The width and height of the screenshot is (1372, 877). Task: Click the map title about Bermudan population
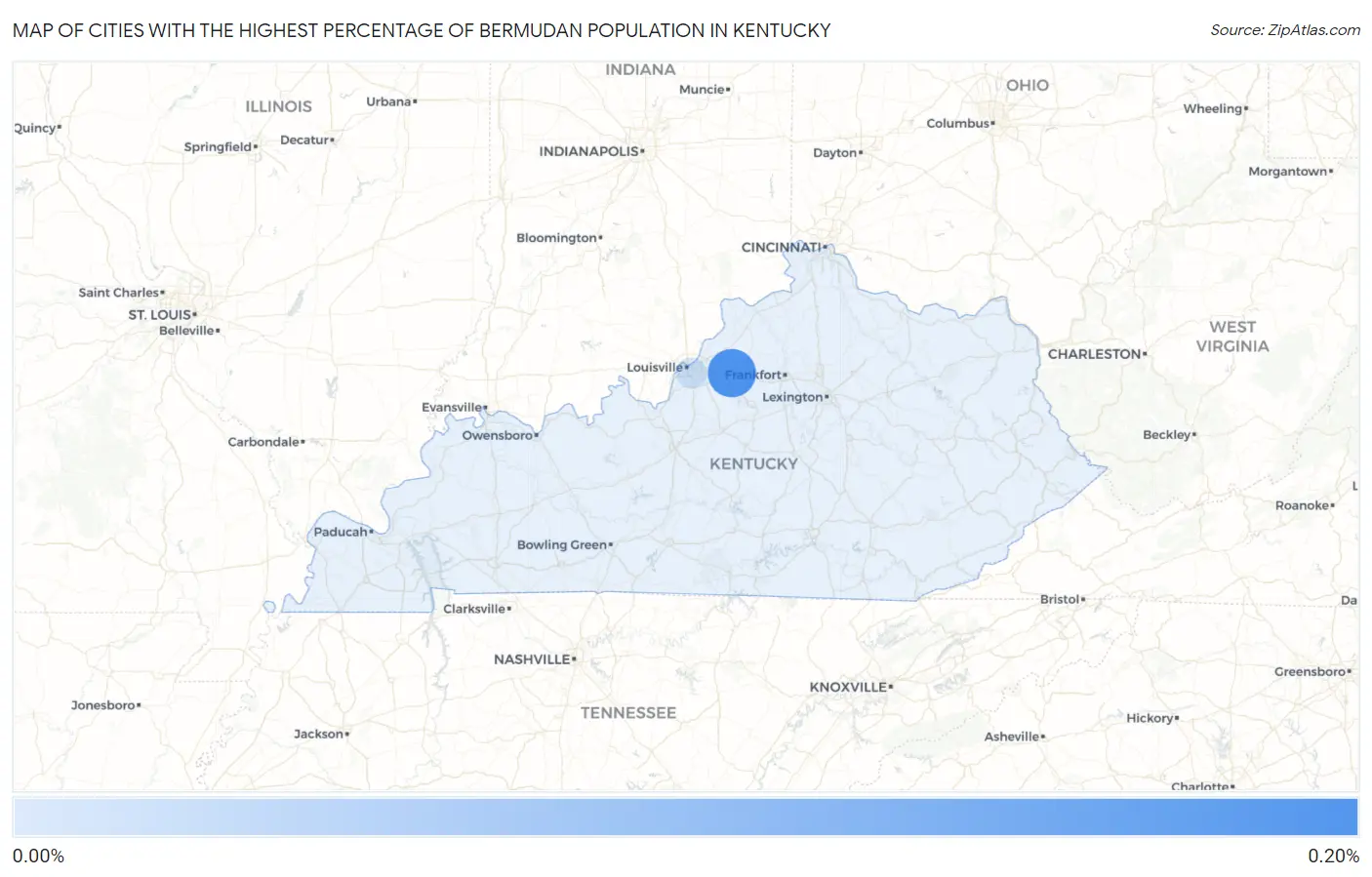click(x=422, y=30)
